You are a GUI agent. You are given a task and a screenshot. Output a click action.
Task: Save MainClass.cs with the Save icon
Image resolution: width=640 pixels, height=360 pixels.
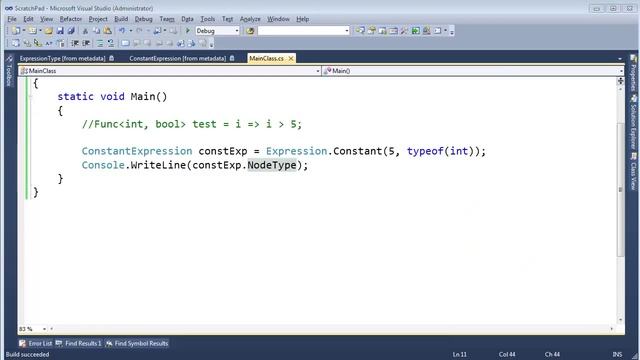[x=60, y=31]
